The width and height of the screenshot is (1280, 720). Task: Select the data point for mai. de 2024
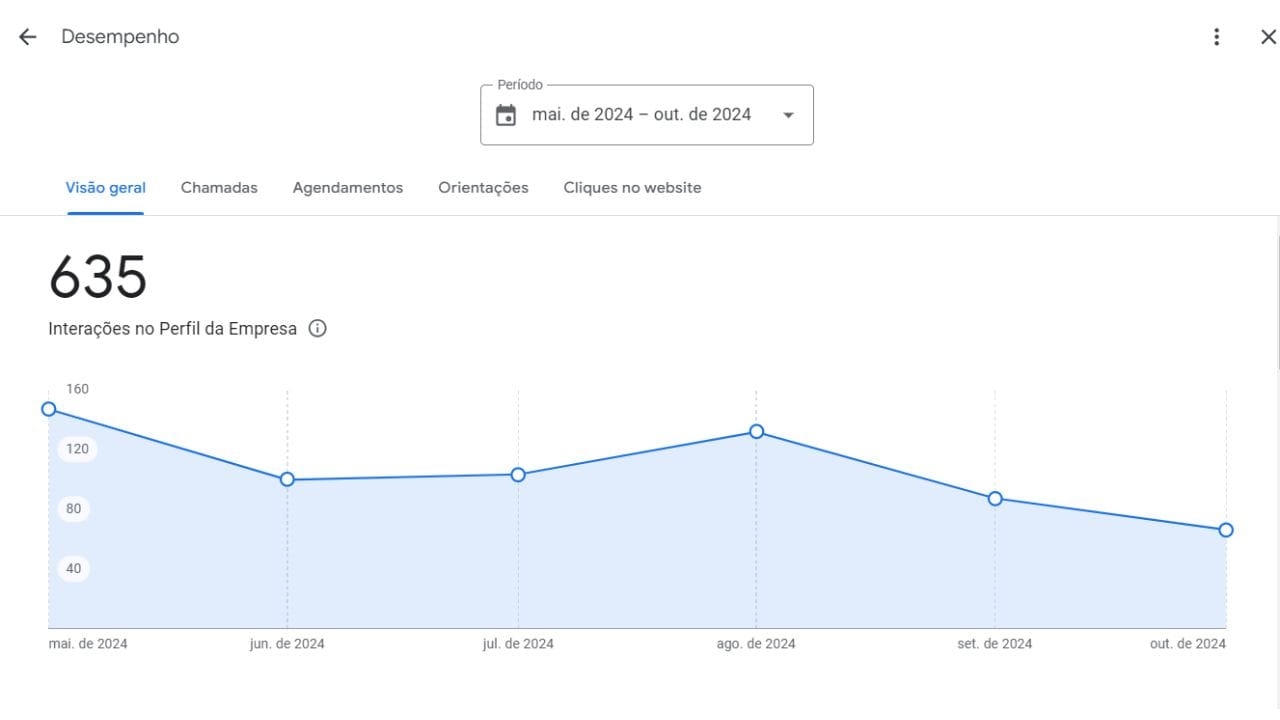(x=48, y=408)
